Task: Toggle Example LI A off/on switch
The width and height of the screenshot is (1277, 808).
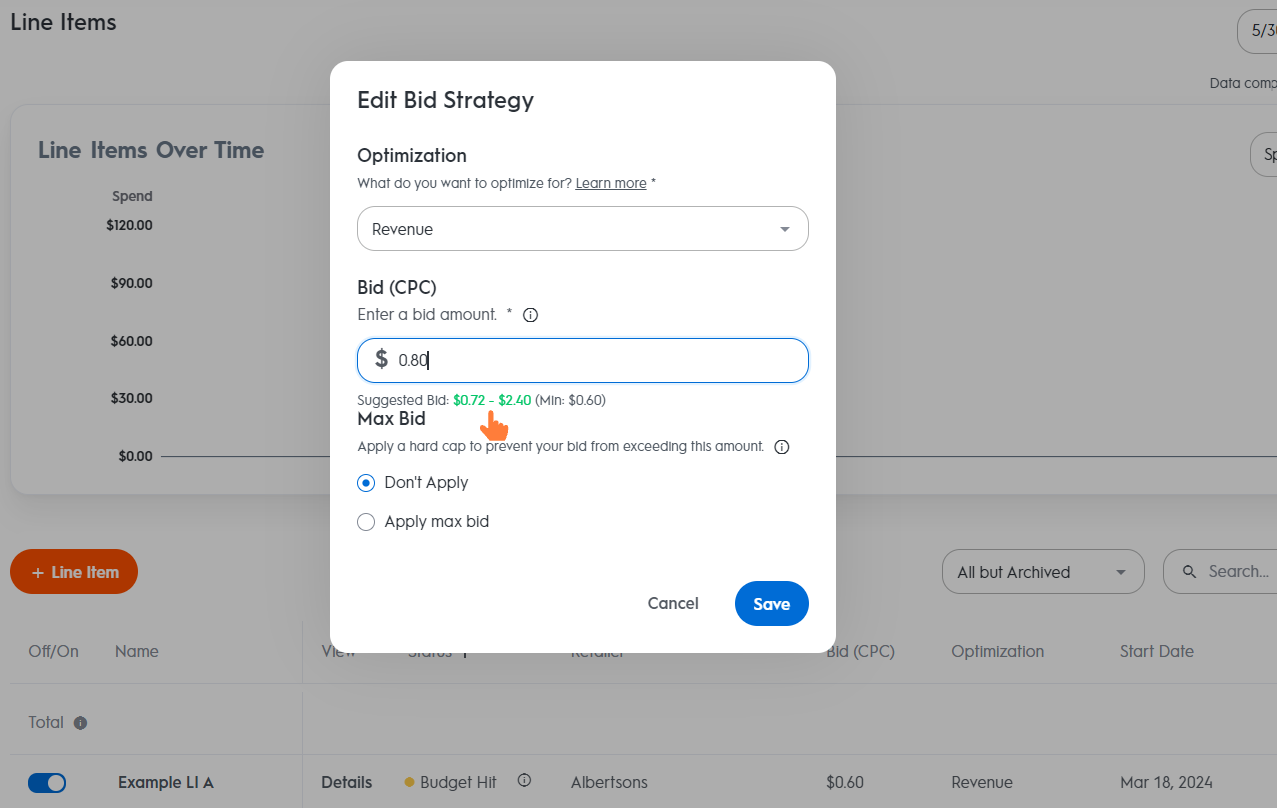Action: pos(47,783)
